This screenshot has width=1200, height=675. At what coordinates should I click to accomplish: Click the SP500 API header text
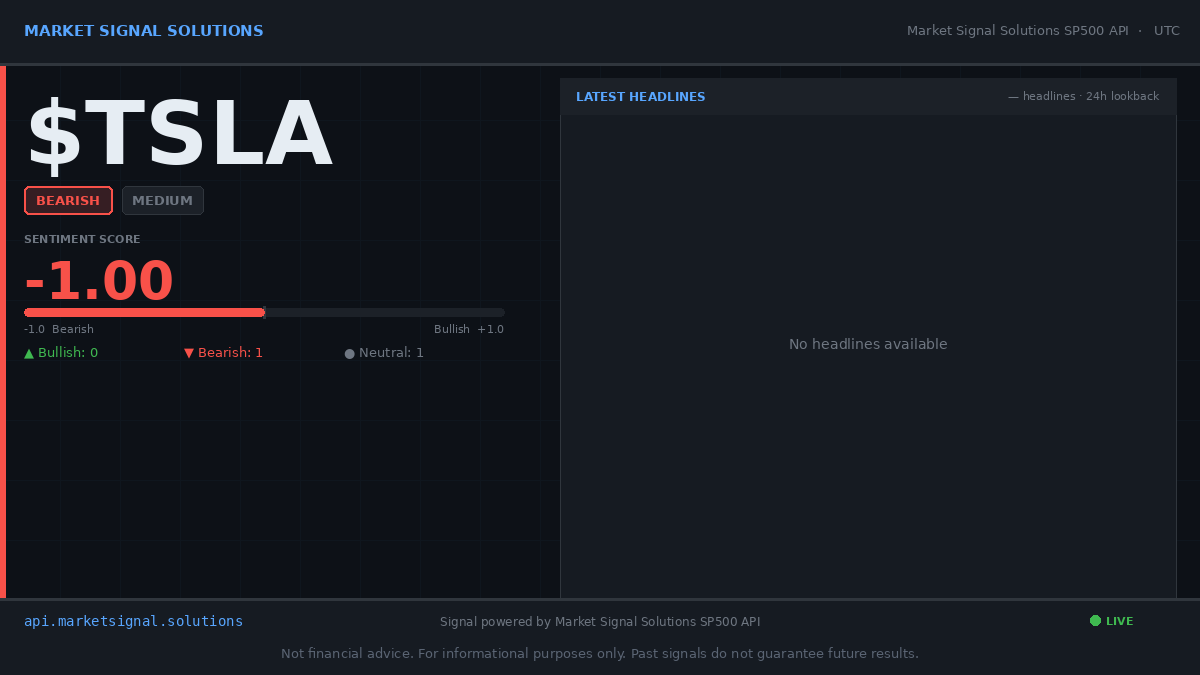(x=1018, y=31)
